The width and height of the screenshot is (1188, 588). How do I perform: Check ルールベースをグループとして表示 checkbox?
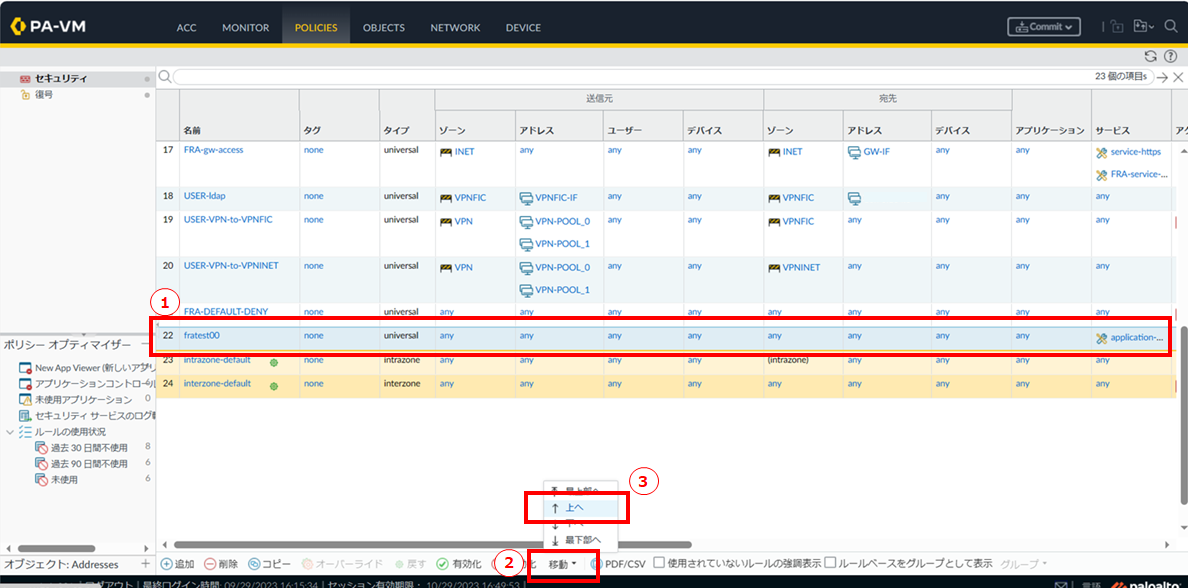coord(830,564)
